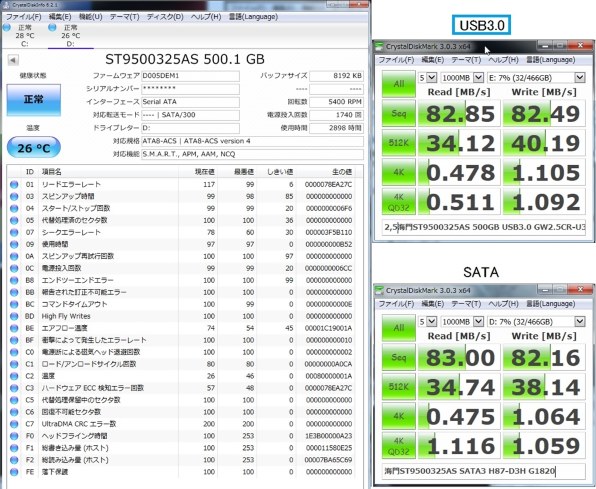Click status dot for F0 ヘッドフライング時間

point(14,436)
